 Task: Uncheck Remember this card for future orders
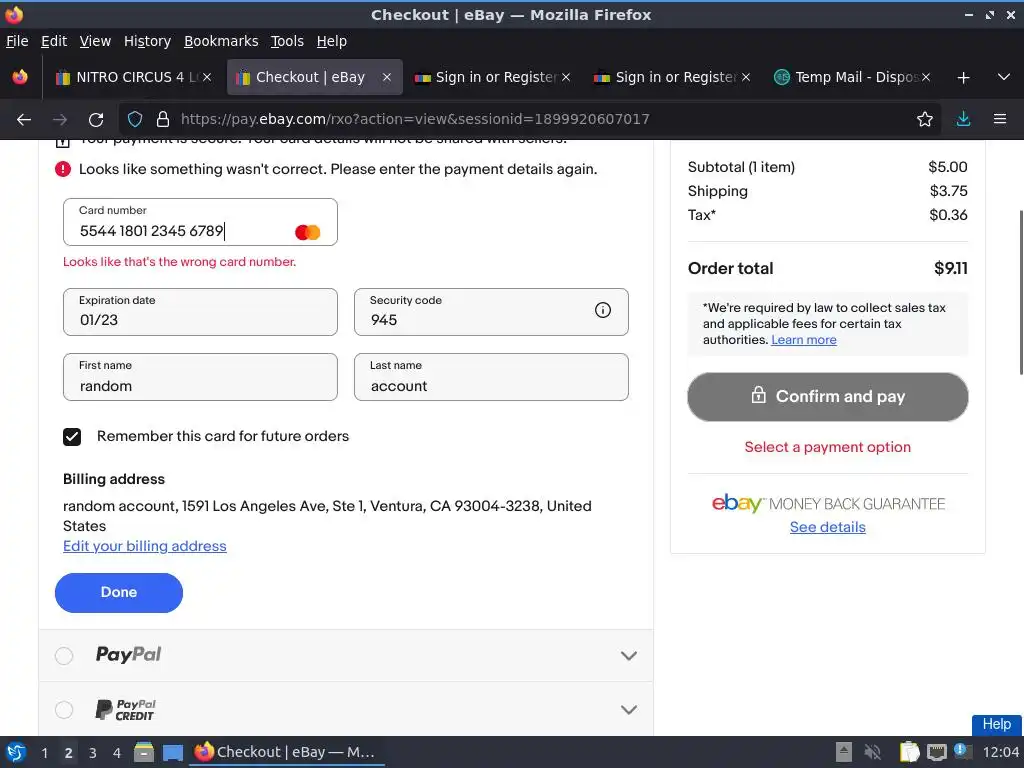72,437
